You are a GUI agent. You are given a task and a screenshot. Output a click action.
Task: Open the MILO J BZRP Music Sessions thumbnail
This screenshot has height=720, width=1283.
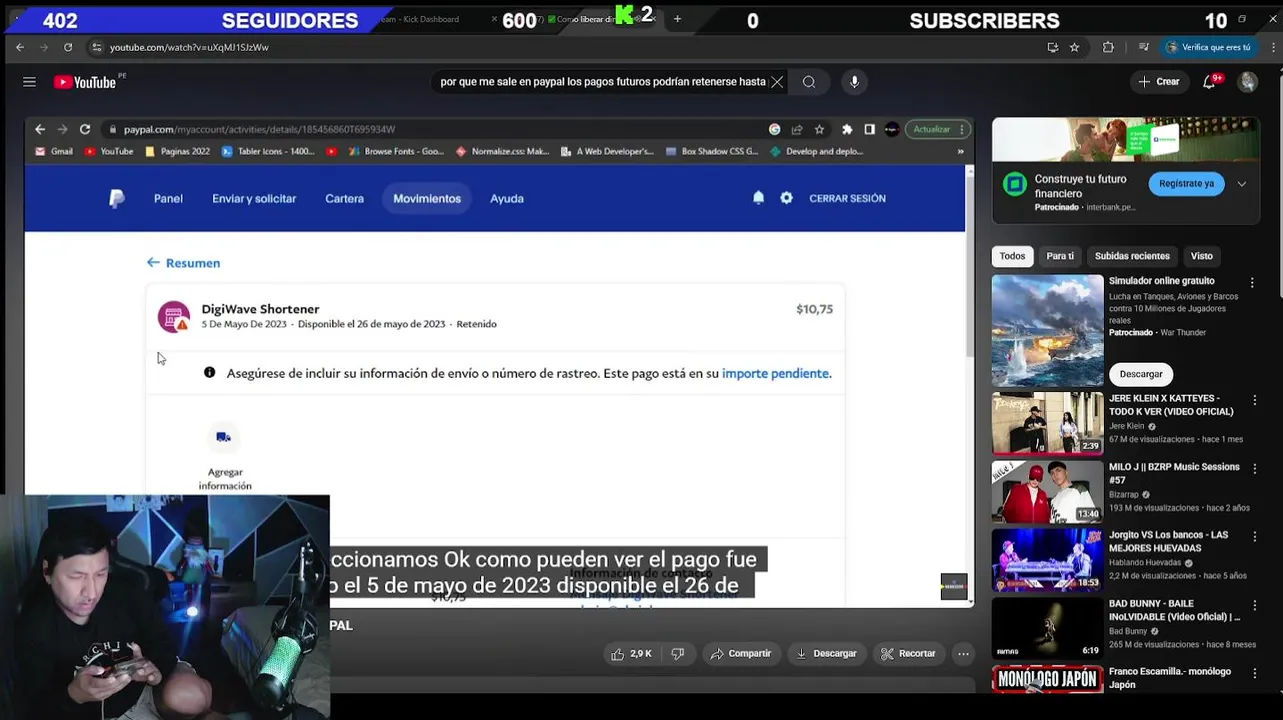(x=1047, y=491)
